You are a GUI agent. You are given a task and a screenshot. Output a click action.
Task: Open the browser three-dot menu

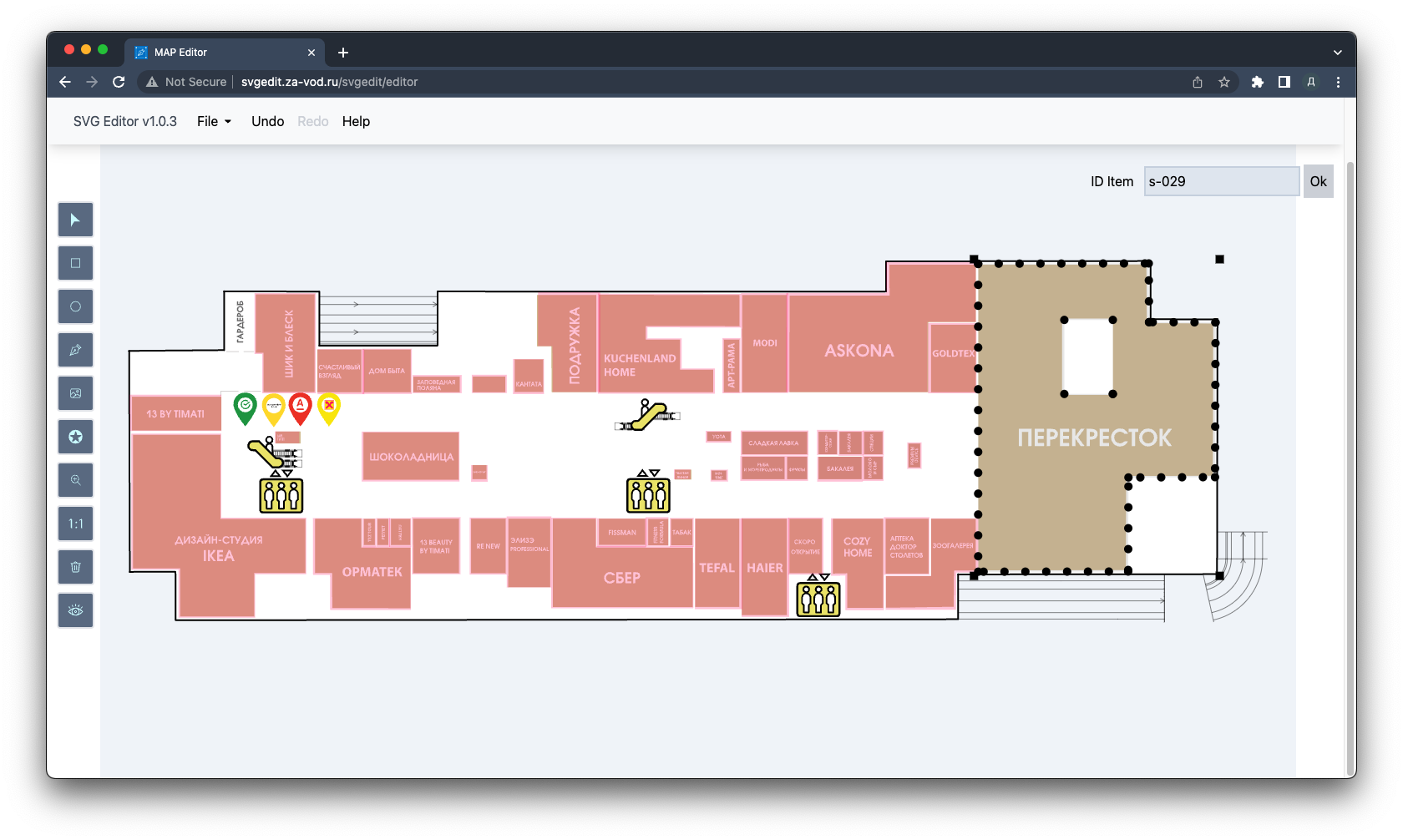pyautogui.click(x=1338, y=82)
